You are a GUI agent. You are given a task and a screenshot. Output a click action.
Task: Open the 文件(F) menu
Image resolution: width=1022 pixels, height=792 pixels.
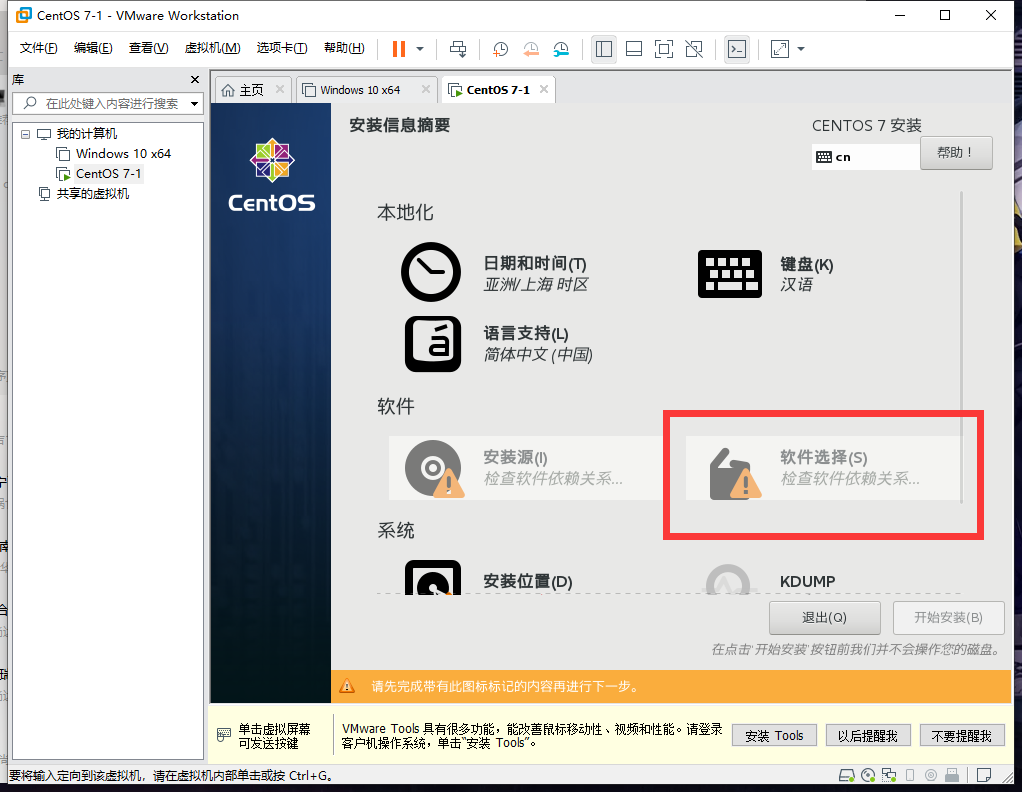coord(38,48)
